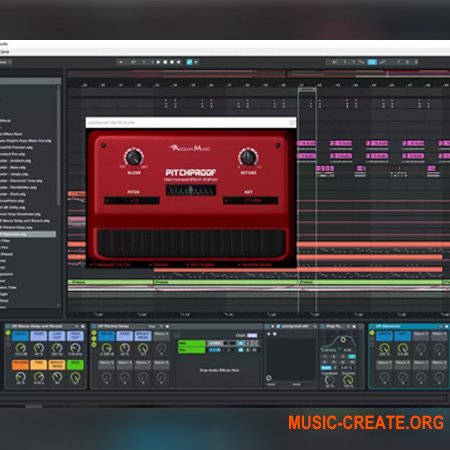Viewport: 450px width, 450px height.
Task: Turn the first blue macro knob in Nexus Delay rack
Action: tap(21, 349)
